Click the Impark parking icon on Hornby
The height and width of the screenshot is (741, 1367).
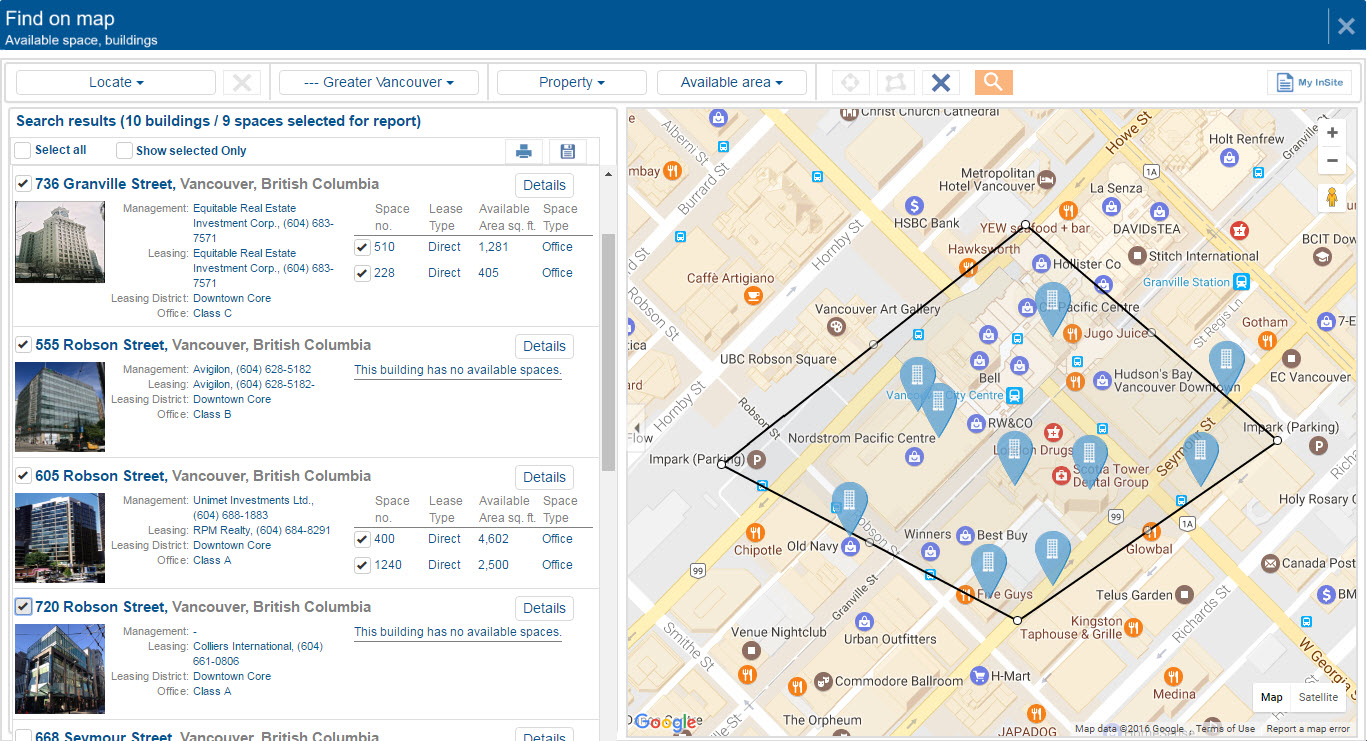tap(758, 460)
